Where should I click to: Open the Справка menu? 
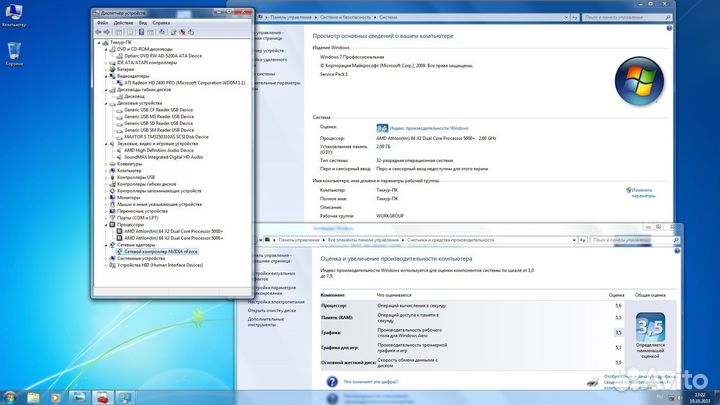161,22
